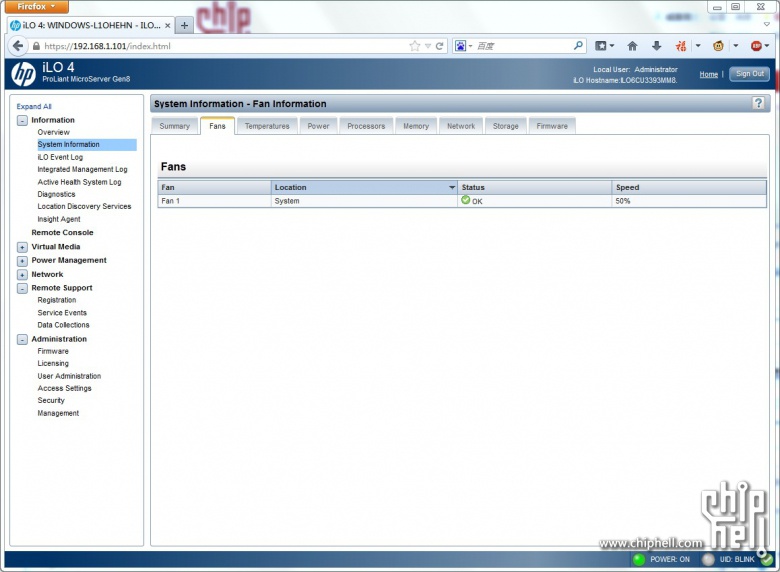The image size is (780, 572).
Task: Collapse the Remote Support section
Action: 22,288
